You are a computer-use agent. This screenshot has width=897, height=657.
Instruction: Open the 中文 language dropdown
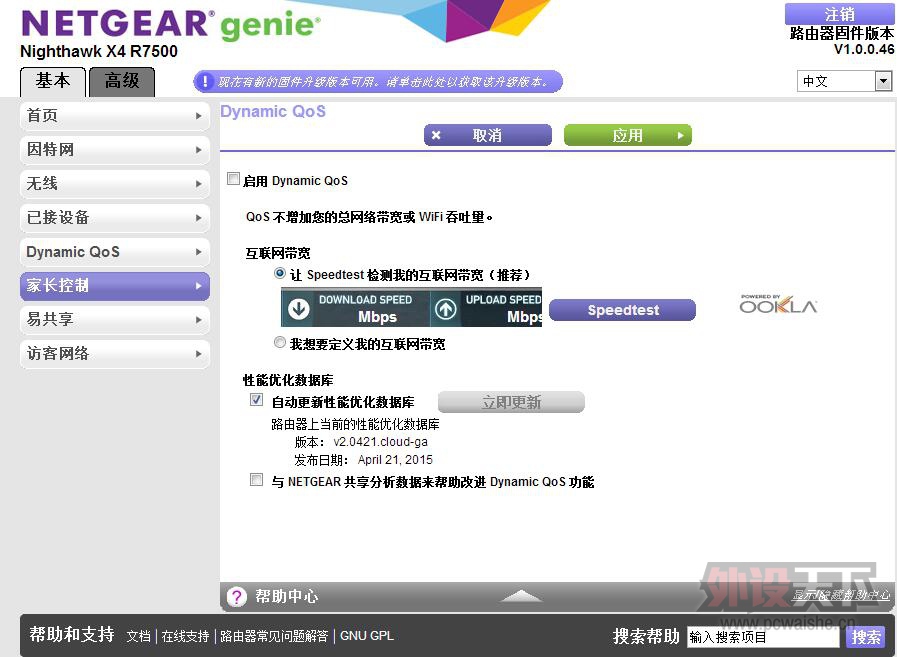pos(844,81)
